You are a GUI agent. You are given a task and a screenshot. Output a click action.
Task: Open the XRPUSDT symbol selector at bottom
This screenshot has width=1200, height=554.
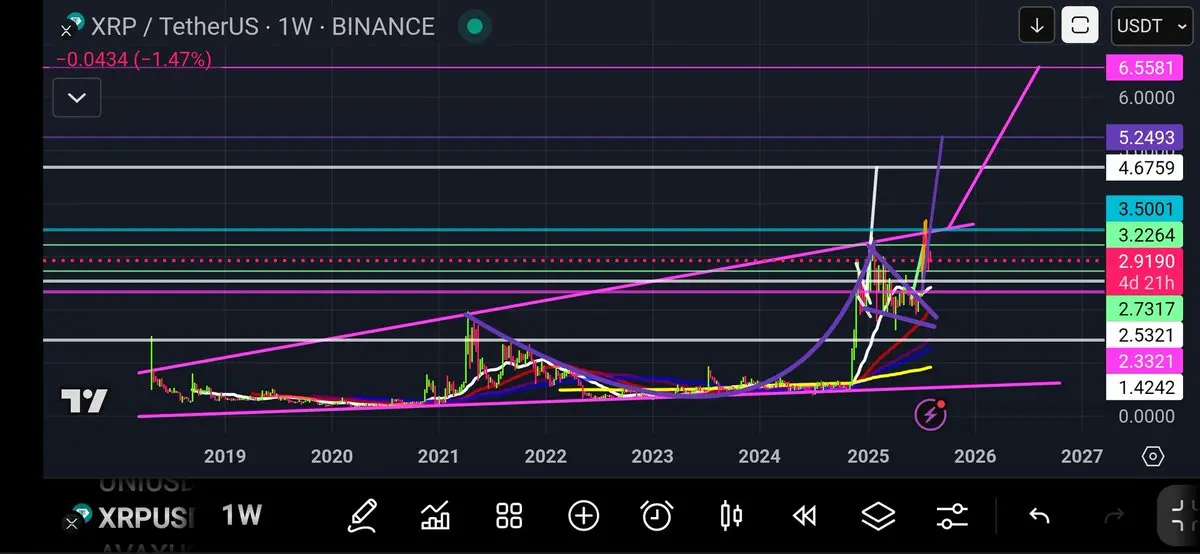(130, 517)
